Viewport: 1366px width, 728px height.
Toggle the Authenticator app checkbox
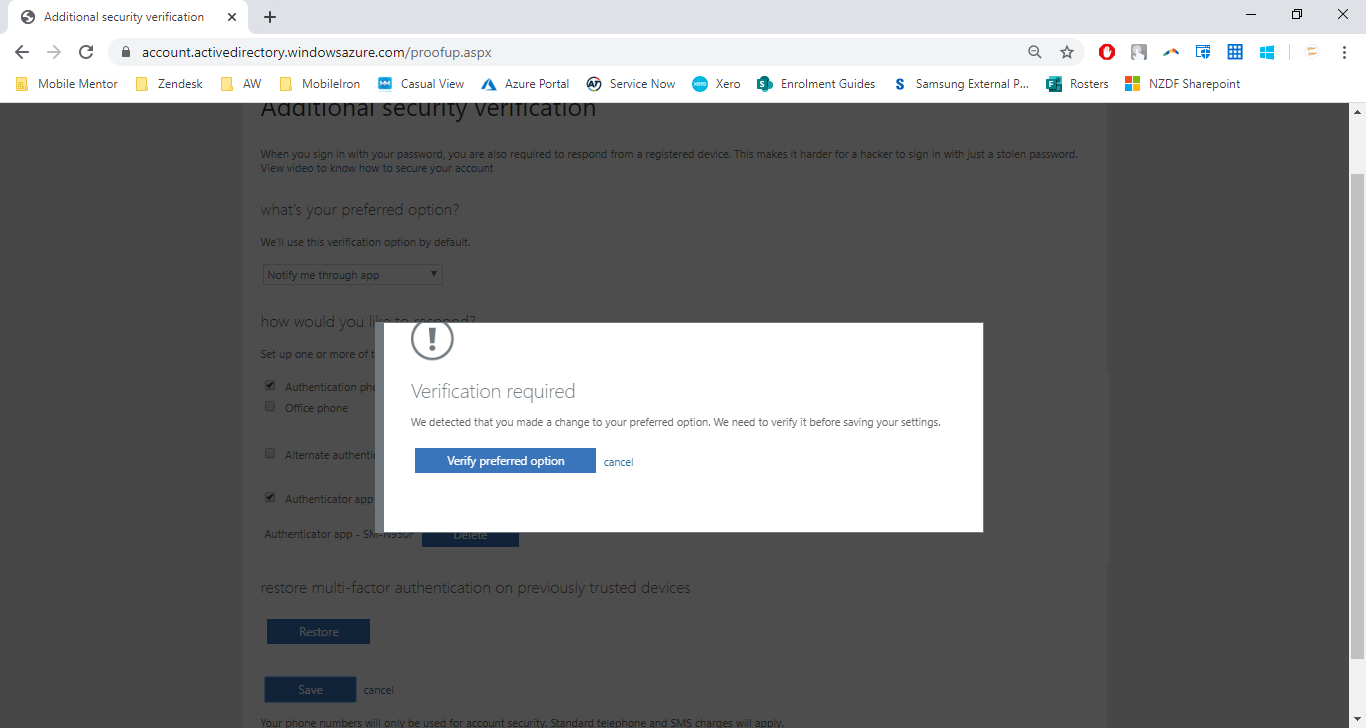click(x=270, y=497)
